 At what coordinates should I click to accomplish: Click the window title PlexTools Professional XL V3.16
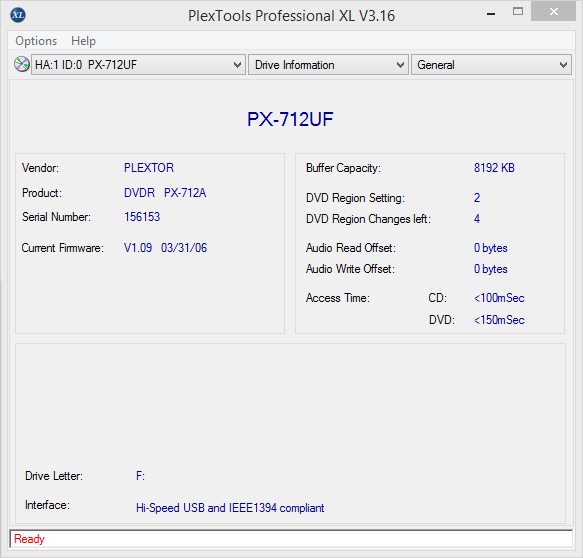point(291,16)
